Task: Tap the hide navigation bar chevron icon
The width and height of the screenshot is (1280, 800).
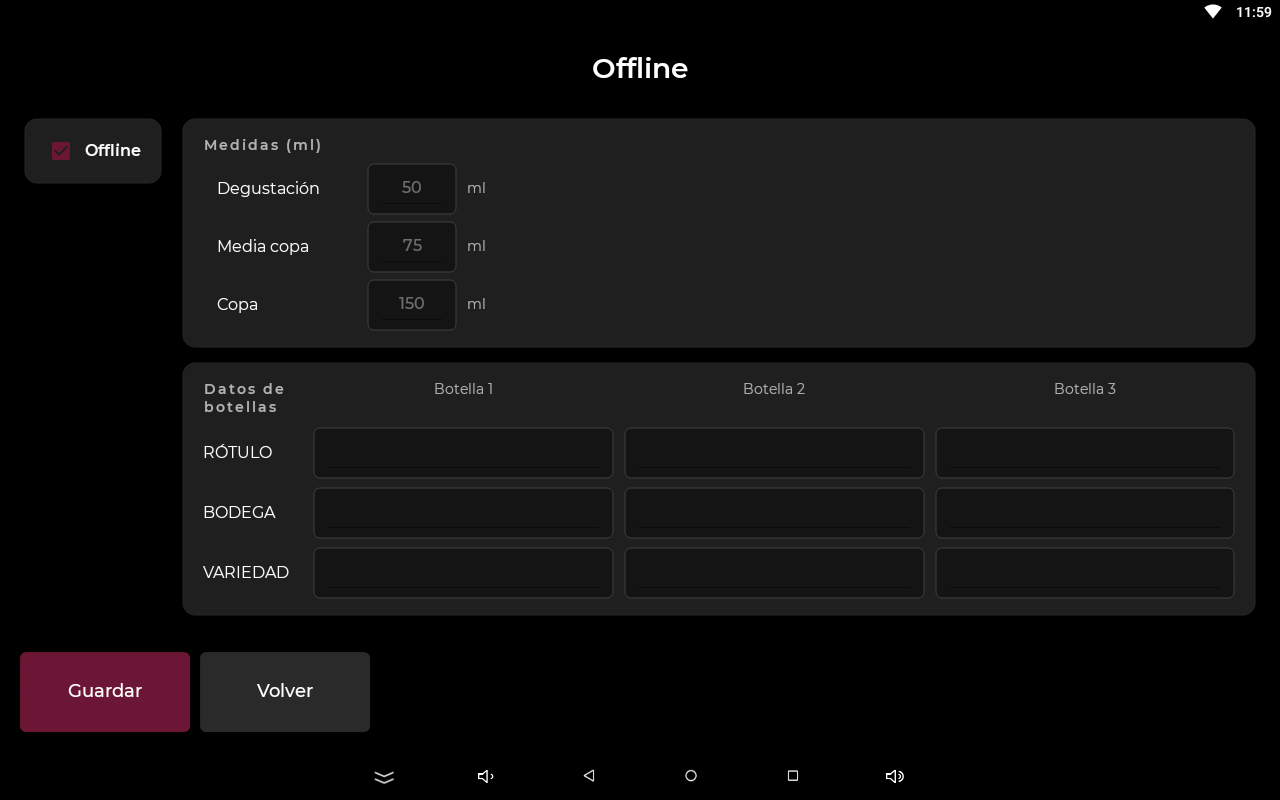Action: pos(384,777)
